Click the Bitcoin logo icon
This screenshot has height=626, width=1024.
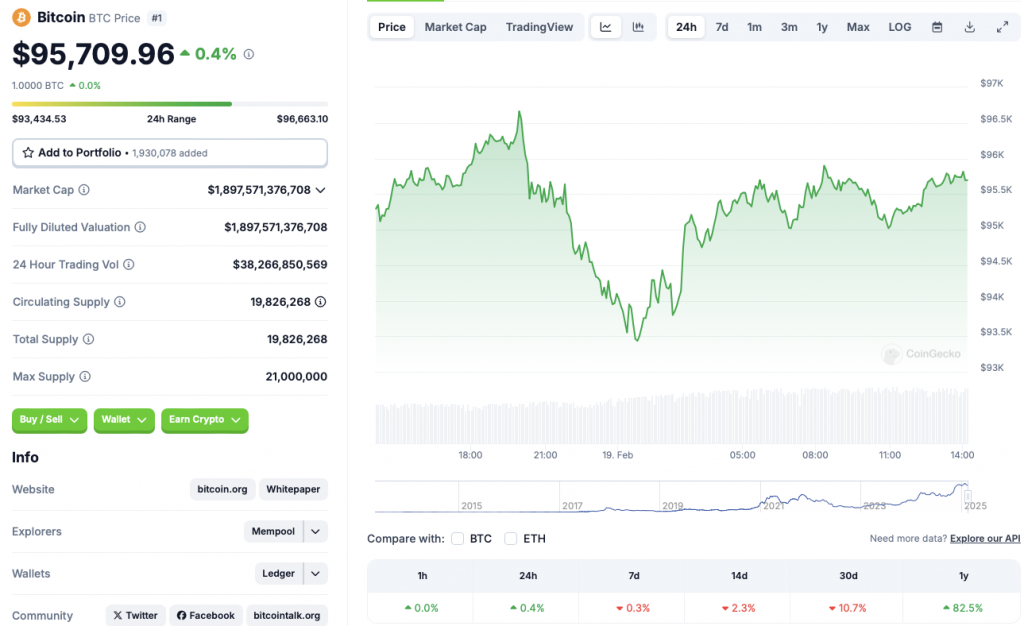[x=22, y=18]
